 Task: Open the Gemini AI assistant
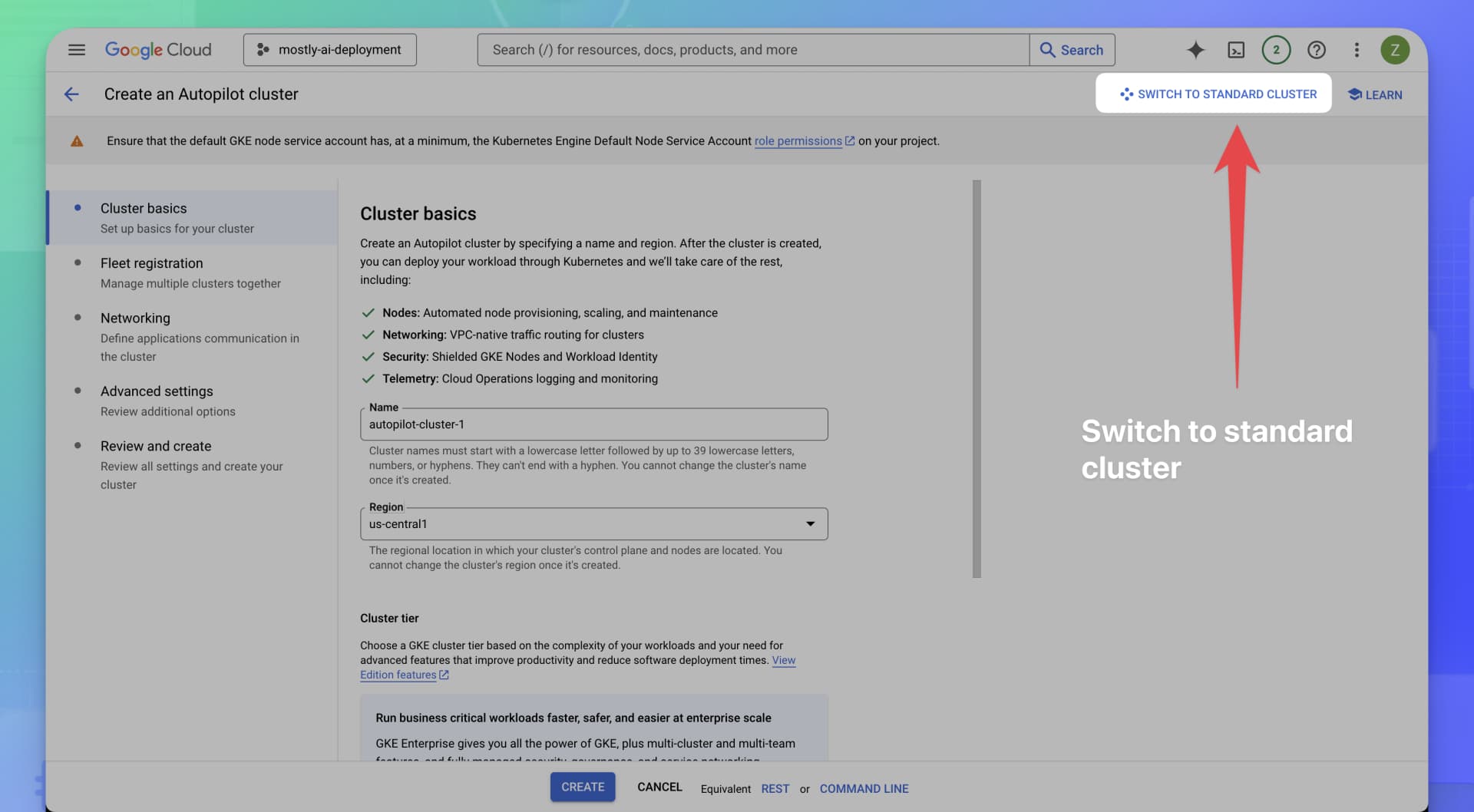(1195, 49)
